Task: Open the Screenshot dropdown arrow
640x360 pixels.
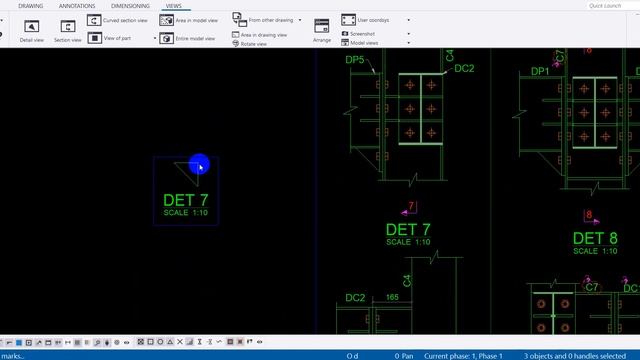Action: (409, 34)
